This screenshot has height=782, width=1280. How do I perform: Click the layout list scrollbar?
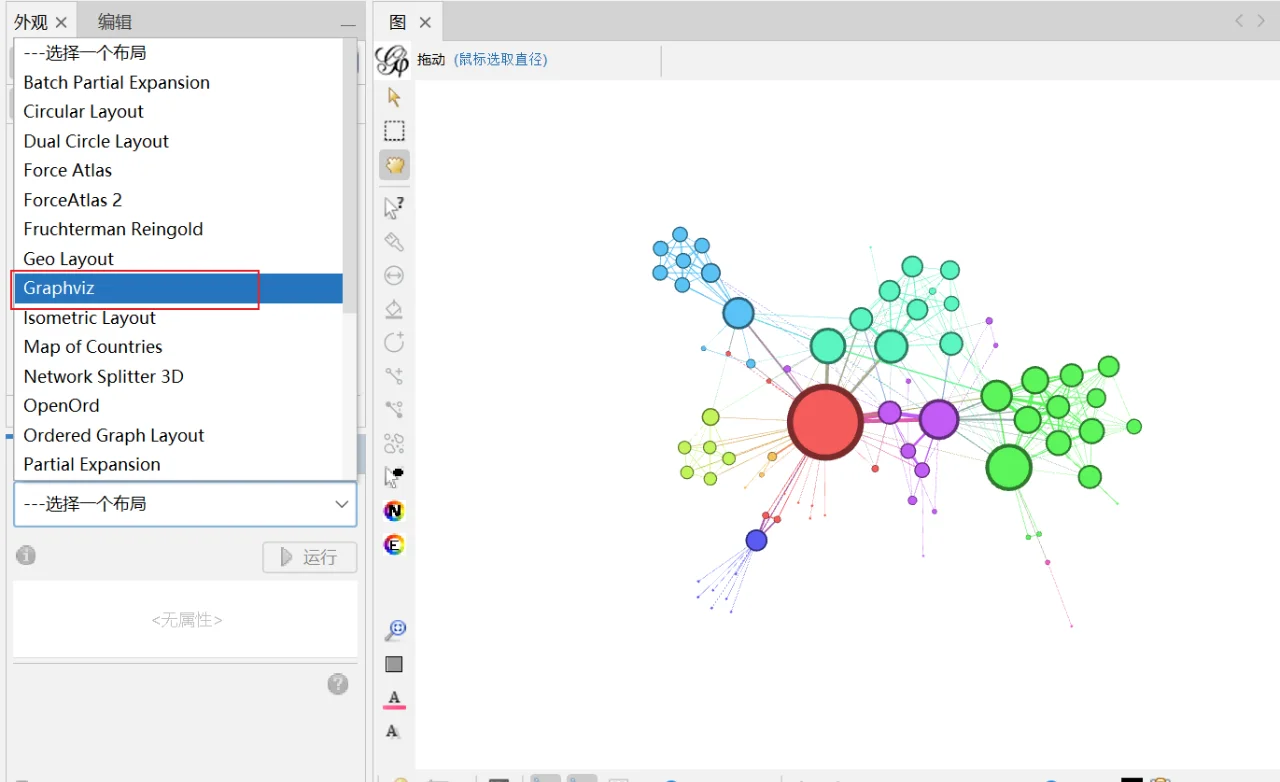pos(350,176)
